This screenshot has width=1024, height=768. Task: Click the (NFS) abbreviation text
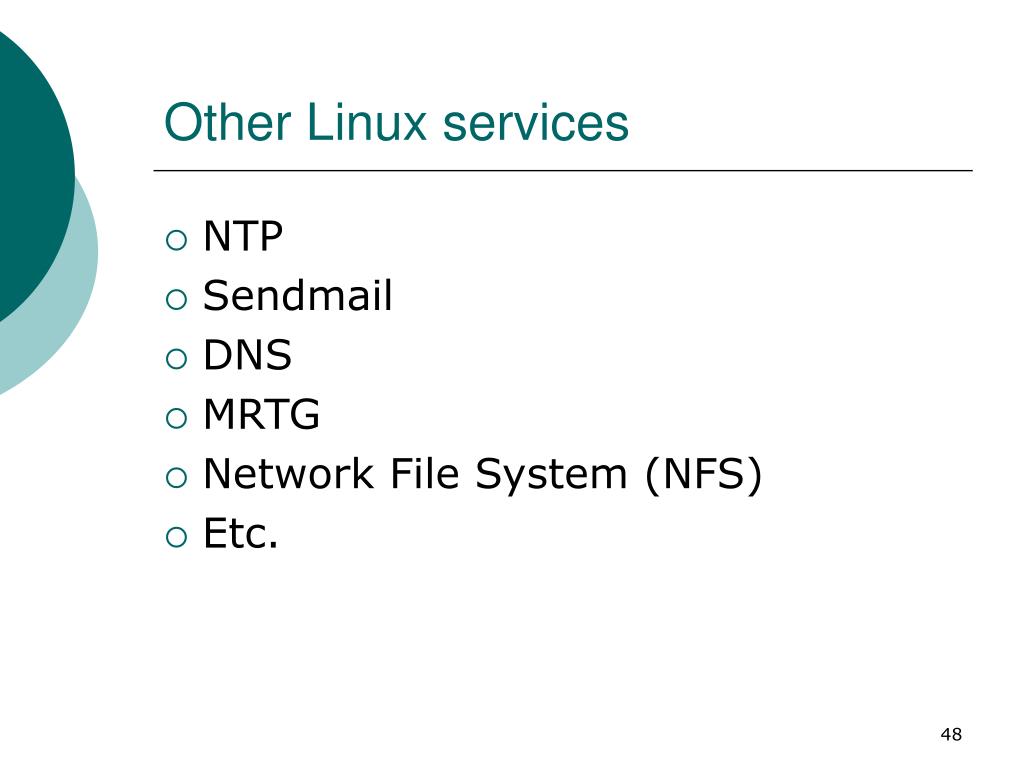click(x=703, y=475)
